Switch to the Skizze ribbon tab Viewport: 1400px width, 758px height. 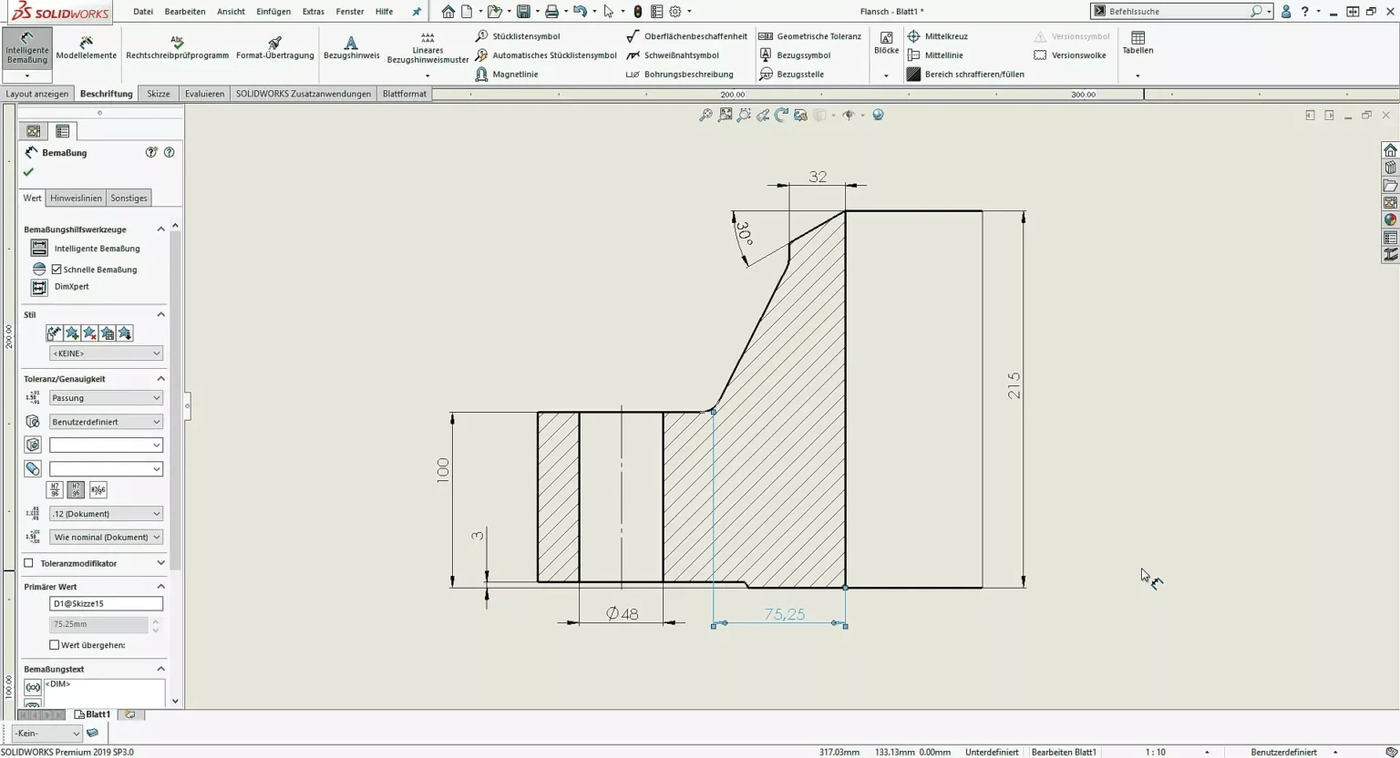click(159, 93)
